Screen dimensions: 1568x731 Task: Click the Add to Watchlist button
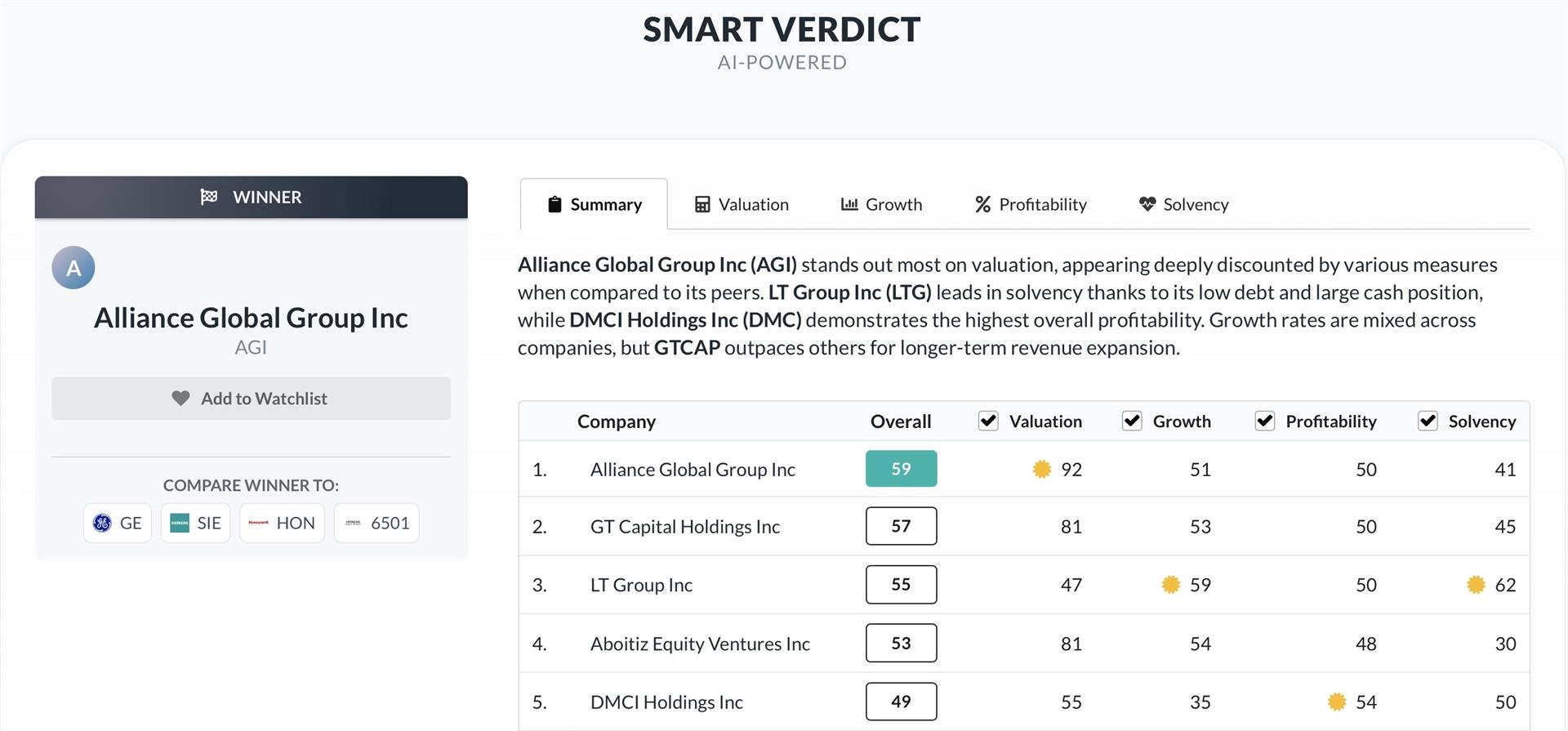(251, 399)
